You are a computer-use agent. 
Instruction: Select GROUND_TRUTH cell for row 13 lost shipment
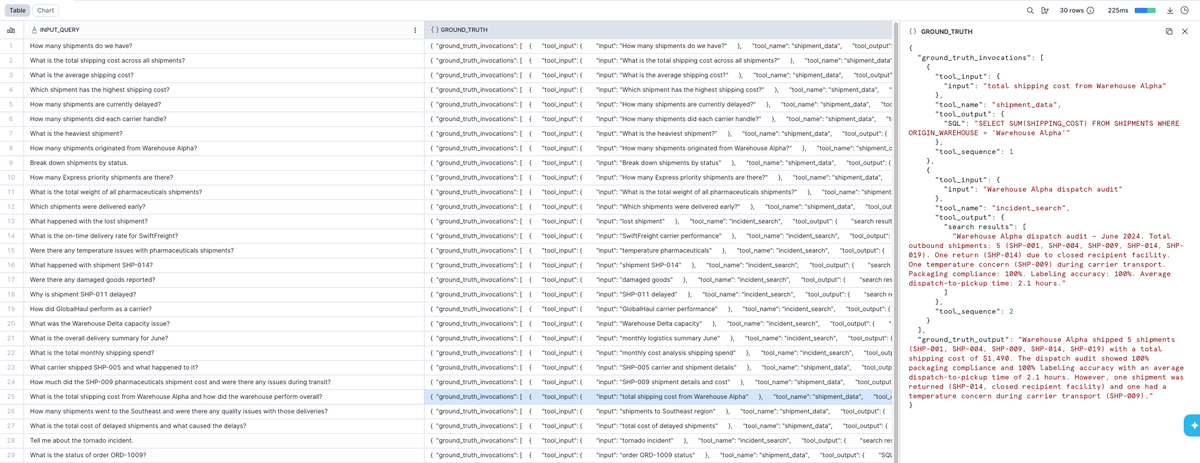pos(659,221)
